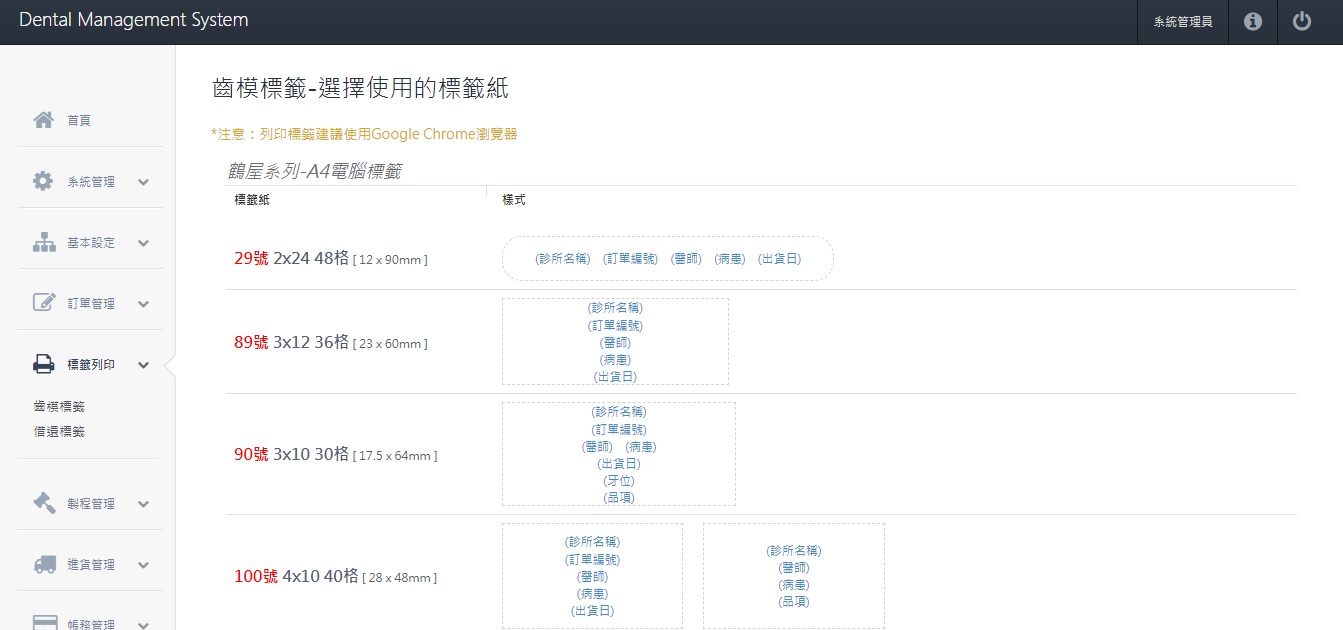Click the edit icon for 訂單管理

tap(43, 303)
